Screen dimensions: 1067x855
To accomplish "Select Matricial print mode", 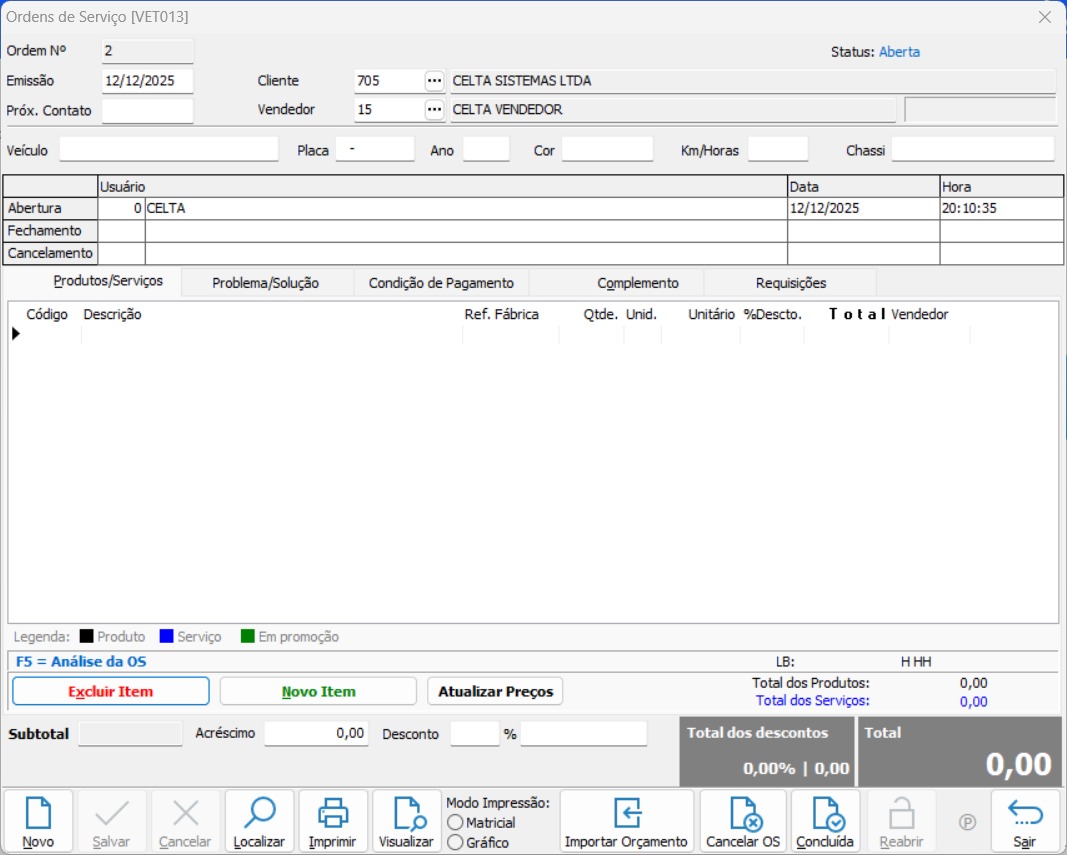I will point(456,822).
